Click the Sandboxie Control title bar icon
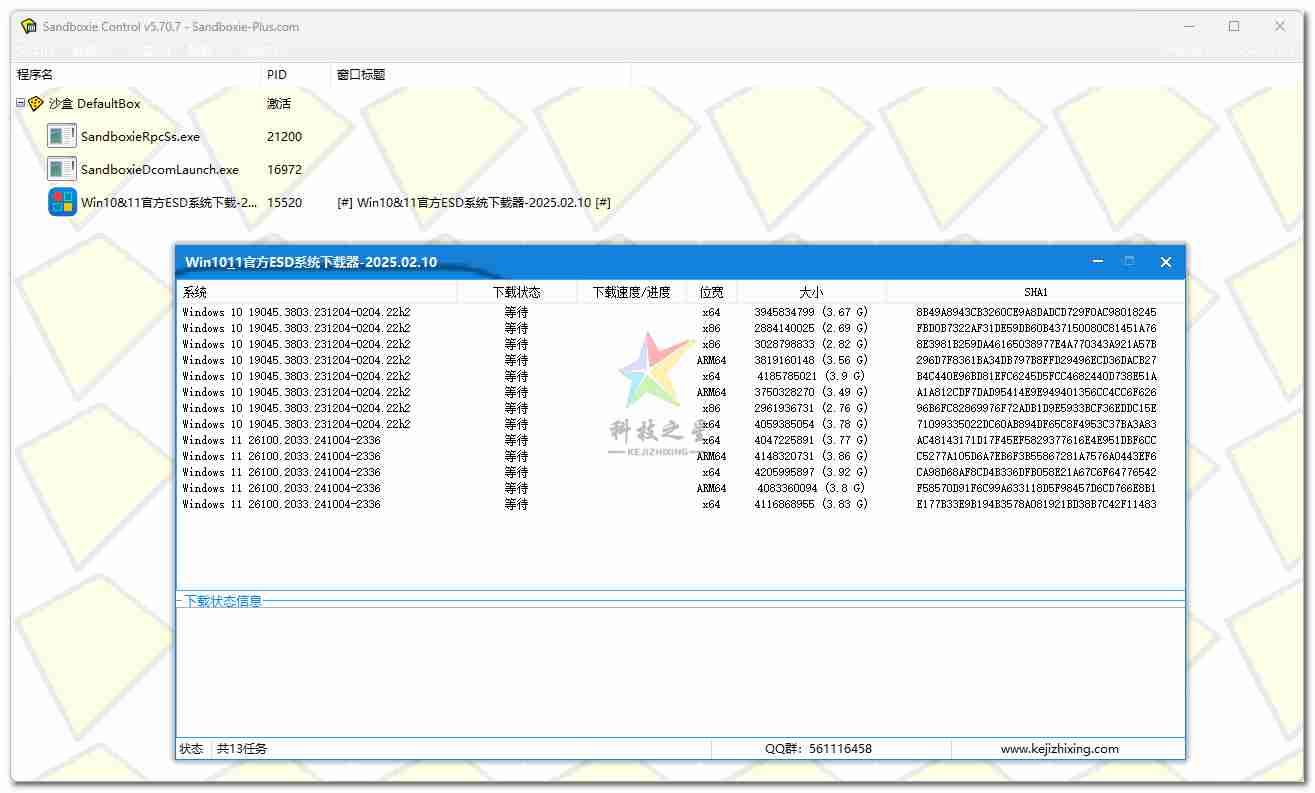This screenshot has height=793, width=1315. [x=28, y=27]
